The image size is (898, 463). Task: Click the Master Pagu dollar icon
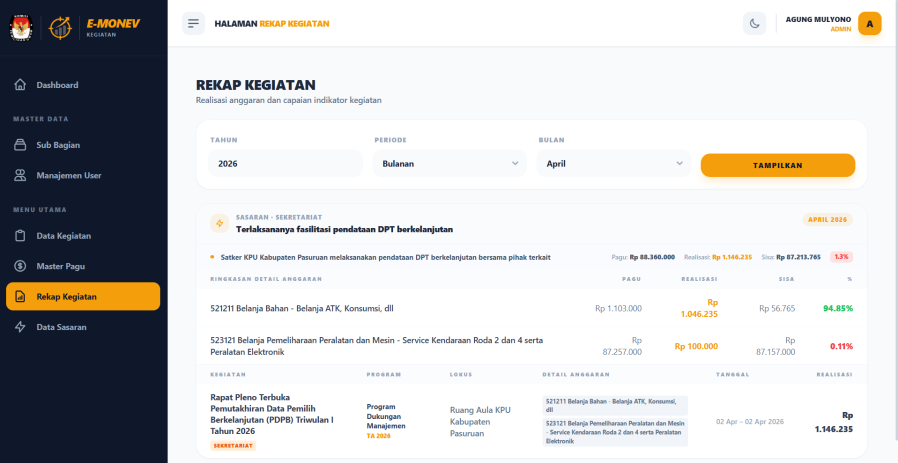[x=20, y=266]
